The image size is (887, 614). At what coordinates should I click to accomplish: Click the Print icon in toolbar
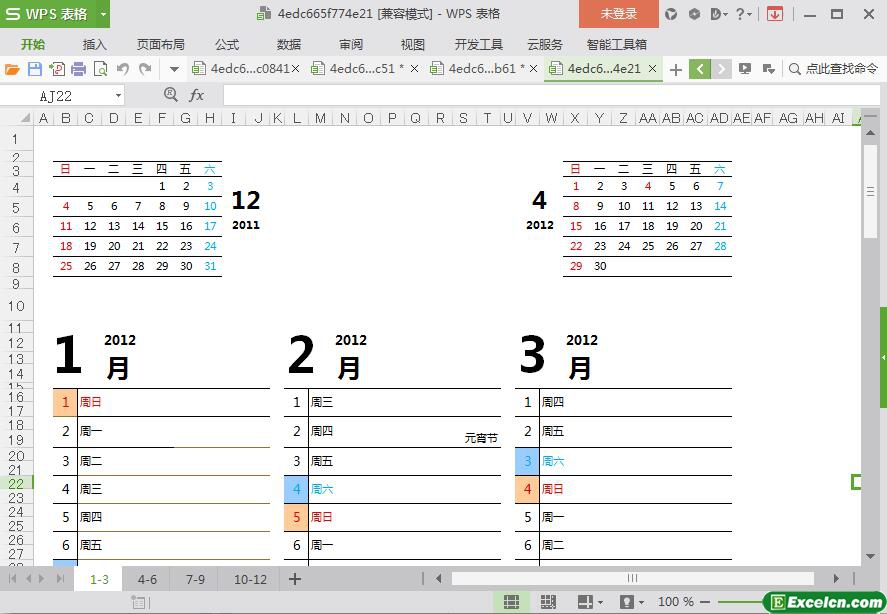(x=79, y=69)
